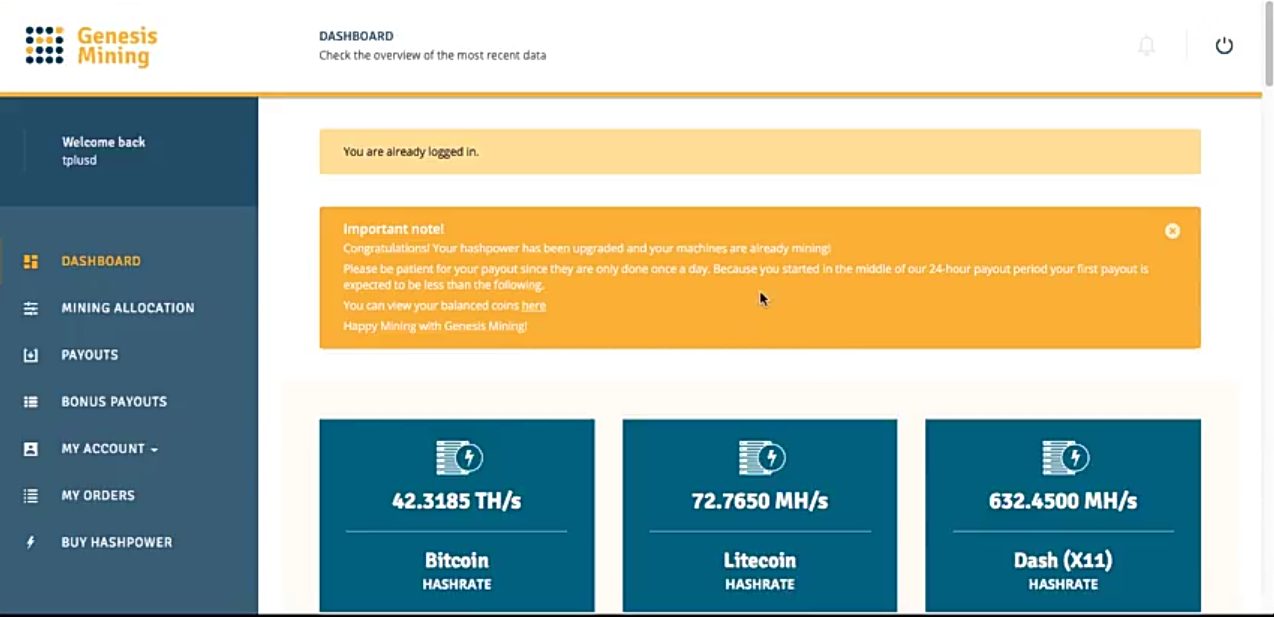The height and width of the screenshot is (617, 1274).
Task: Click the Bitcoin hashrate card icon
Action: 459,457
